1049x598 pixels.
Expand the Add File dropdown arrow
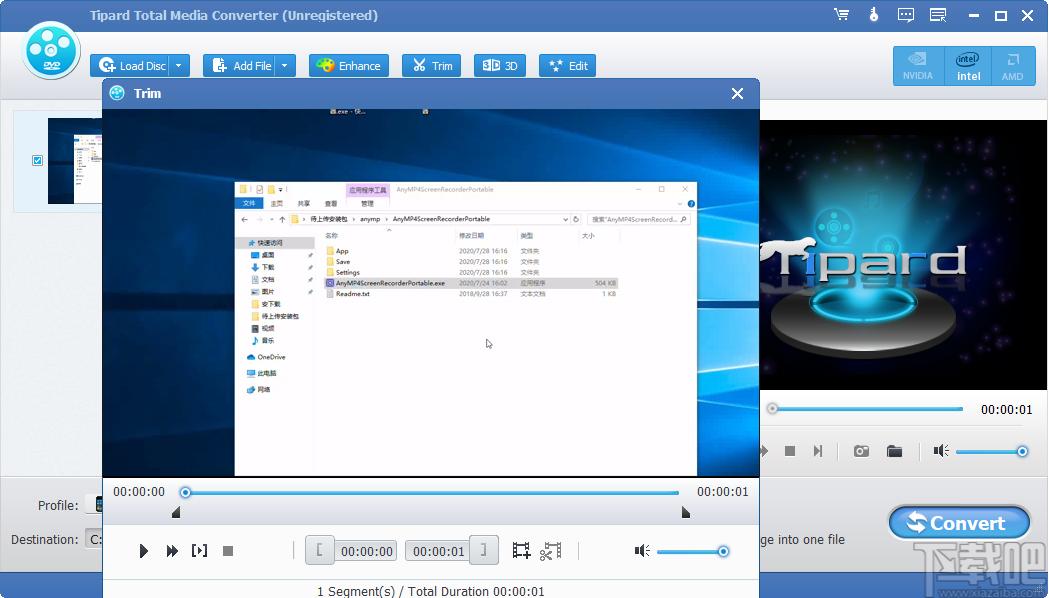tap(285, 66)
